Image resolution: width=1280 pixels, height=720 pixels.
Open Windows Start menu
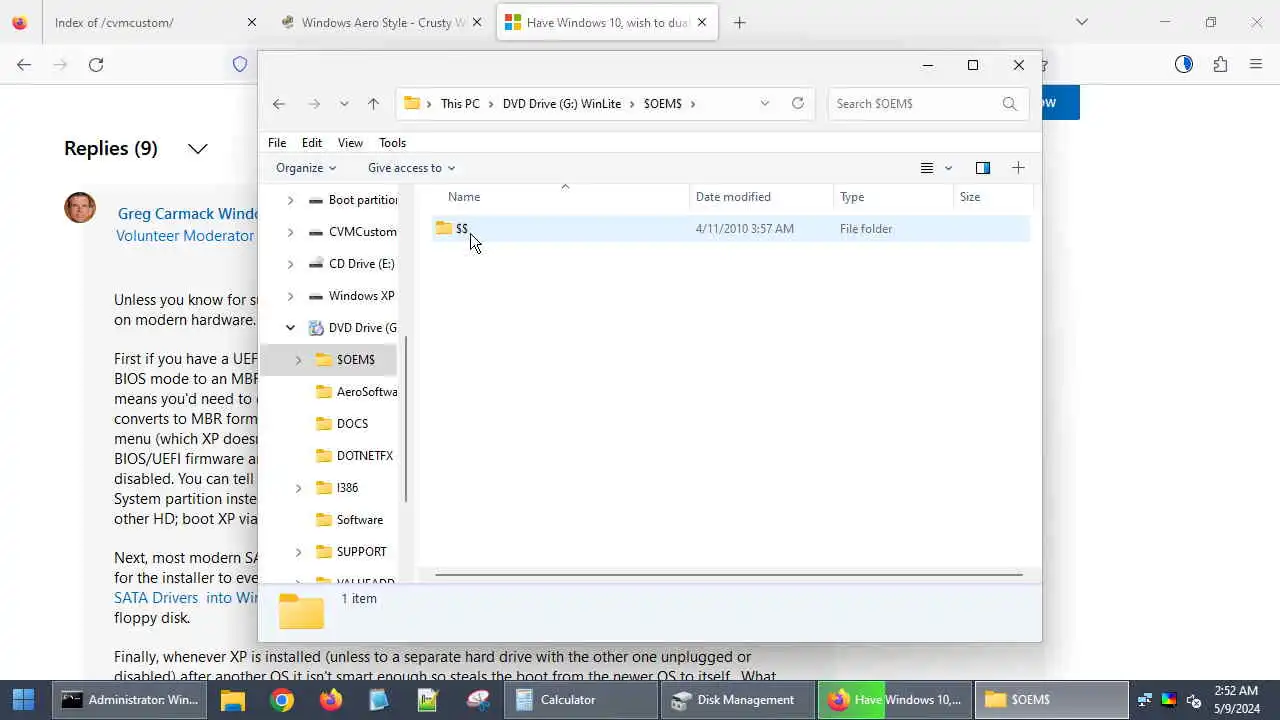[x=23, y=700]
